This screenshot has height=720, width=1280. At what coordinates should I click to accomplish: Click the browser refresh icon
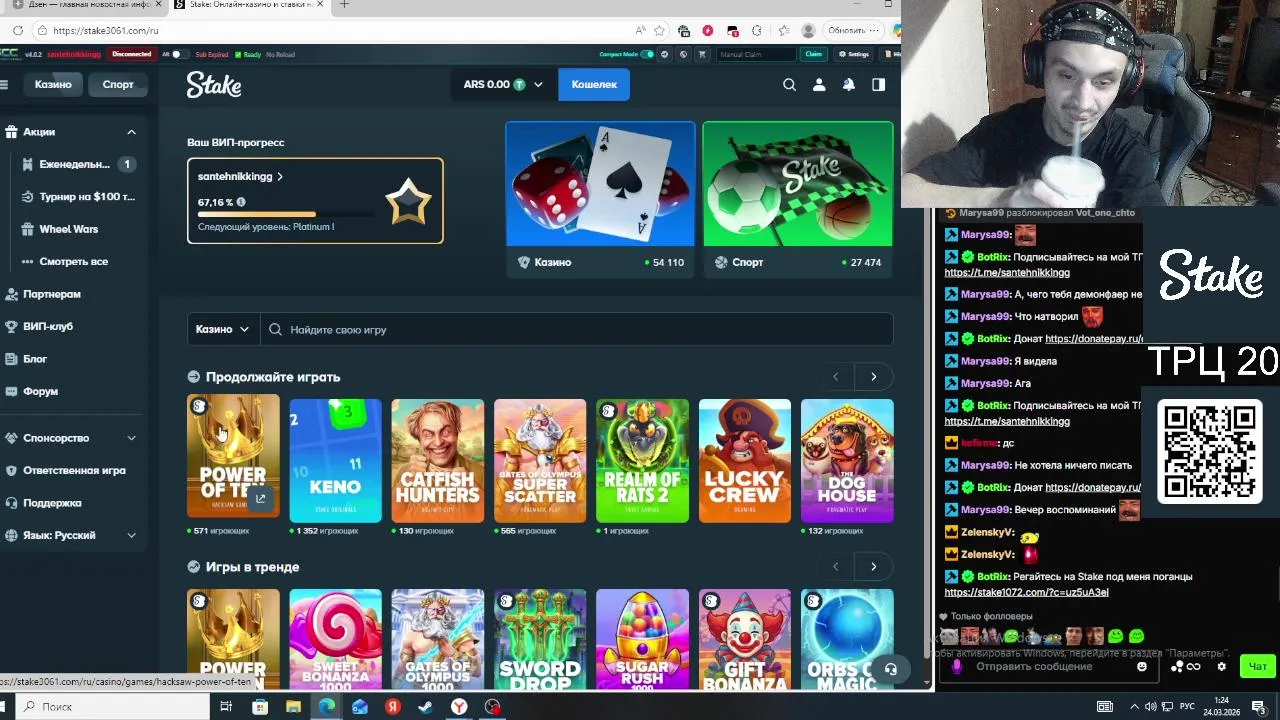coord(18,31)
